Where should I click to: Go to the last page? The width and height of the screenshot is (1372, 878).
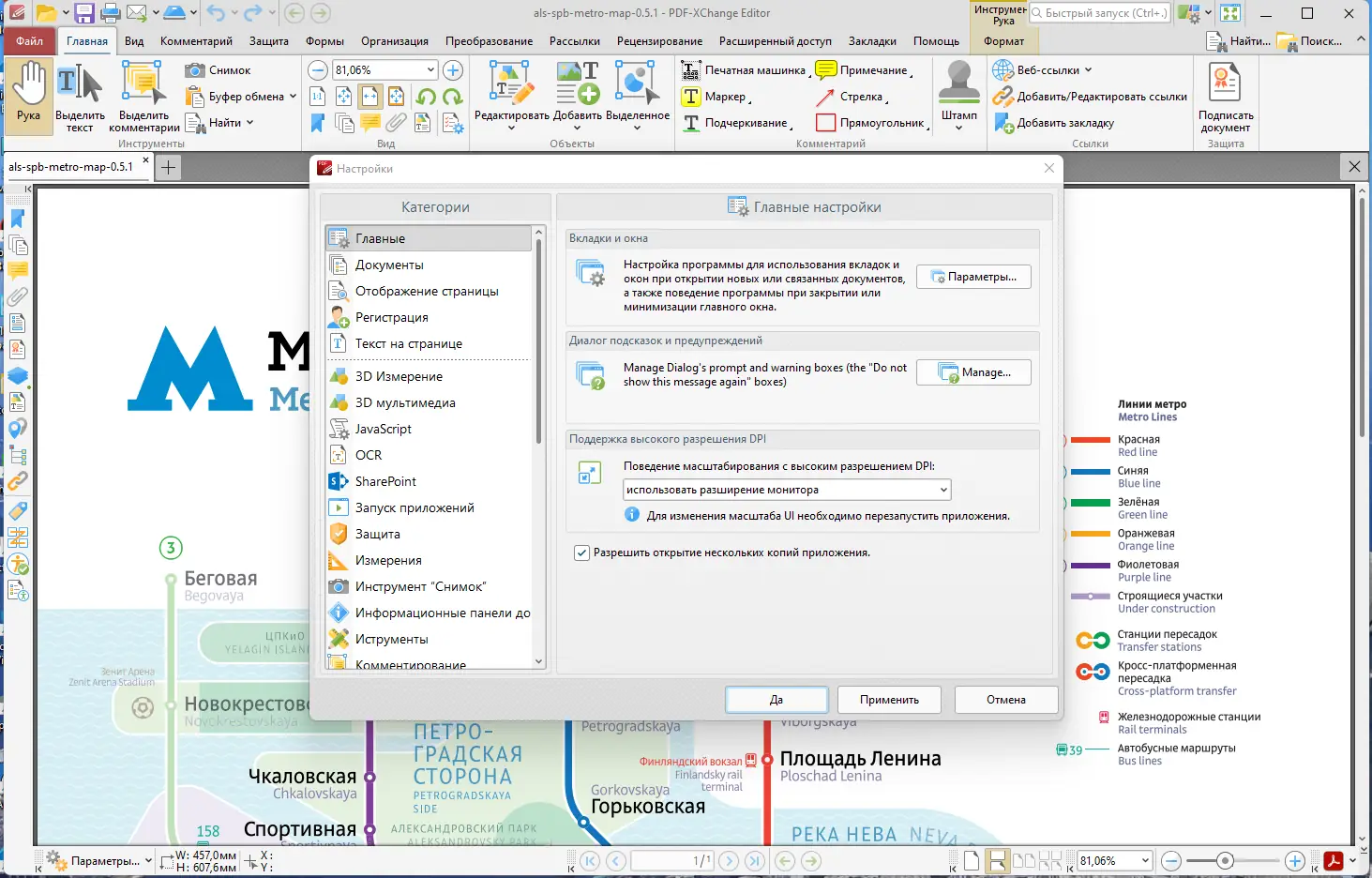[x=755, y=860]
